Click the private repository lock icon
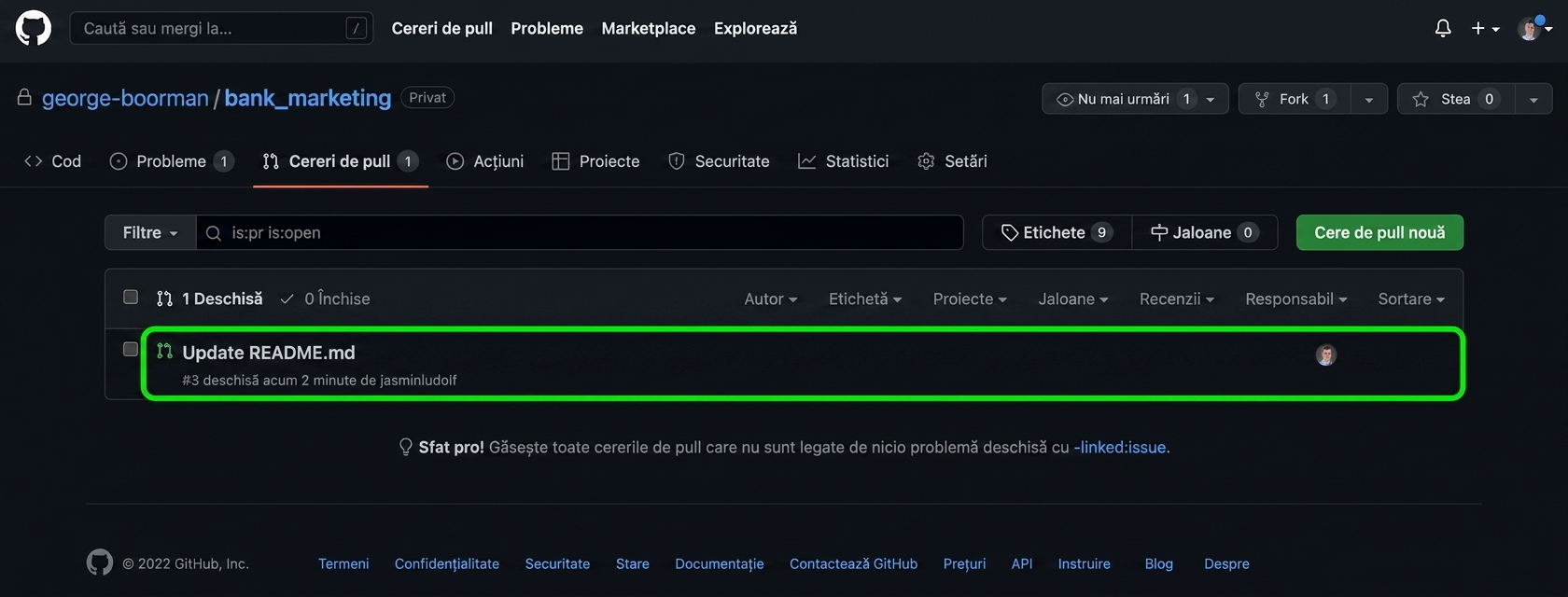 (x=24, y=97)
